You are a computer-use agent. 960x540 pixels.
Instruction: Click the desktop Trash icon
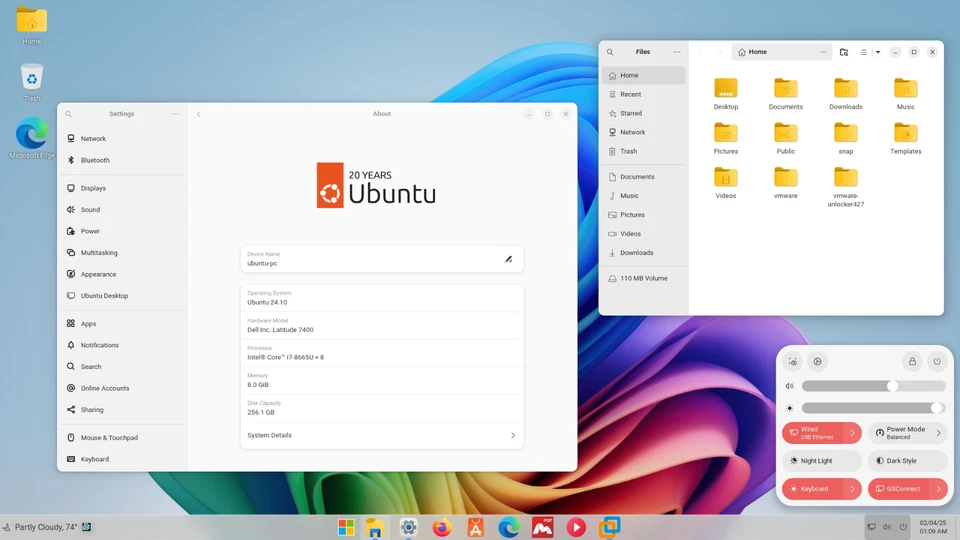(32, 82)
